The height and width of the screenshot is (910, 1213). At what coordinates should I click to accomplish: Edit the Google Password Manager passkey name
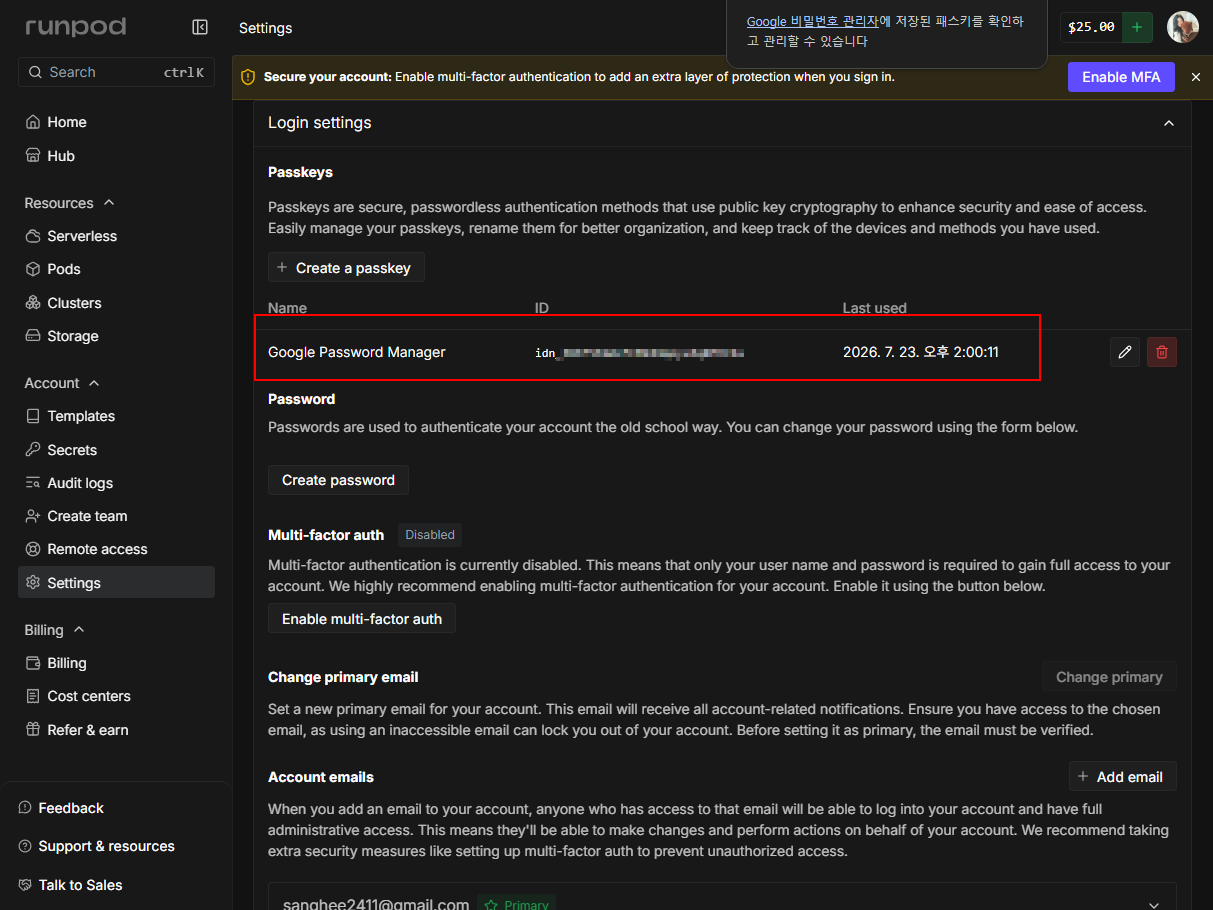[1125, 352]
